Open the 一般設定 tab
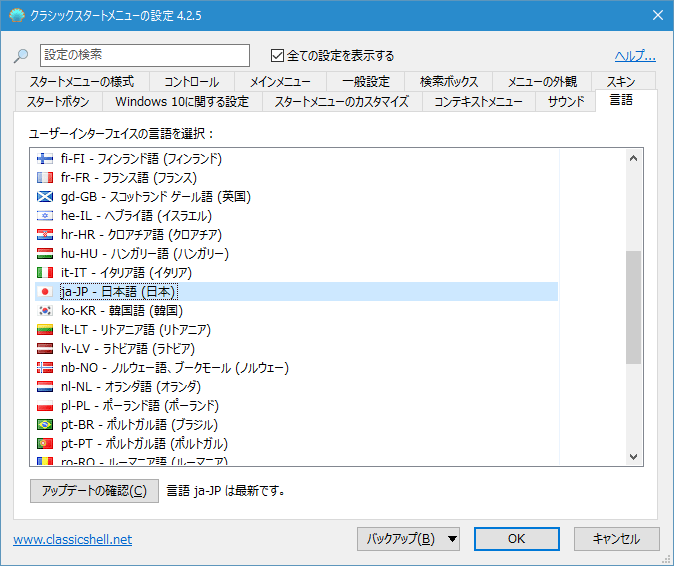 tap(365, 81)
